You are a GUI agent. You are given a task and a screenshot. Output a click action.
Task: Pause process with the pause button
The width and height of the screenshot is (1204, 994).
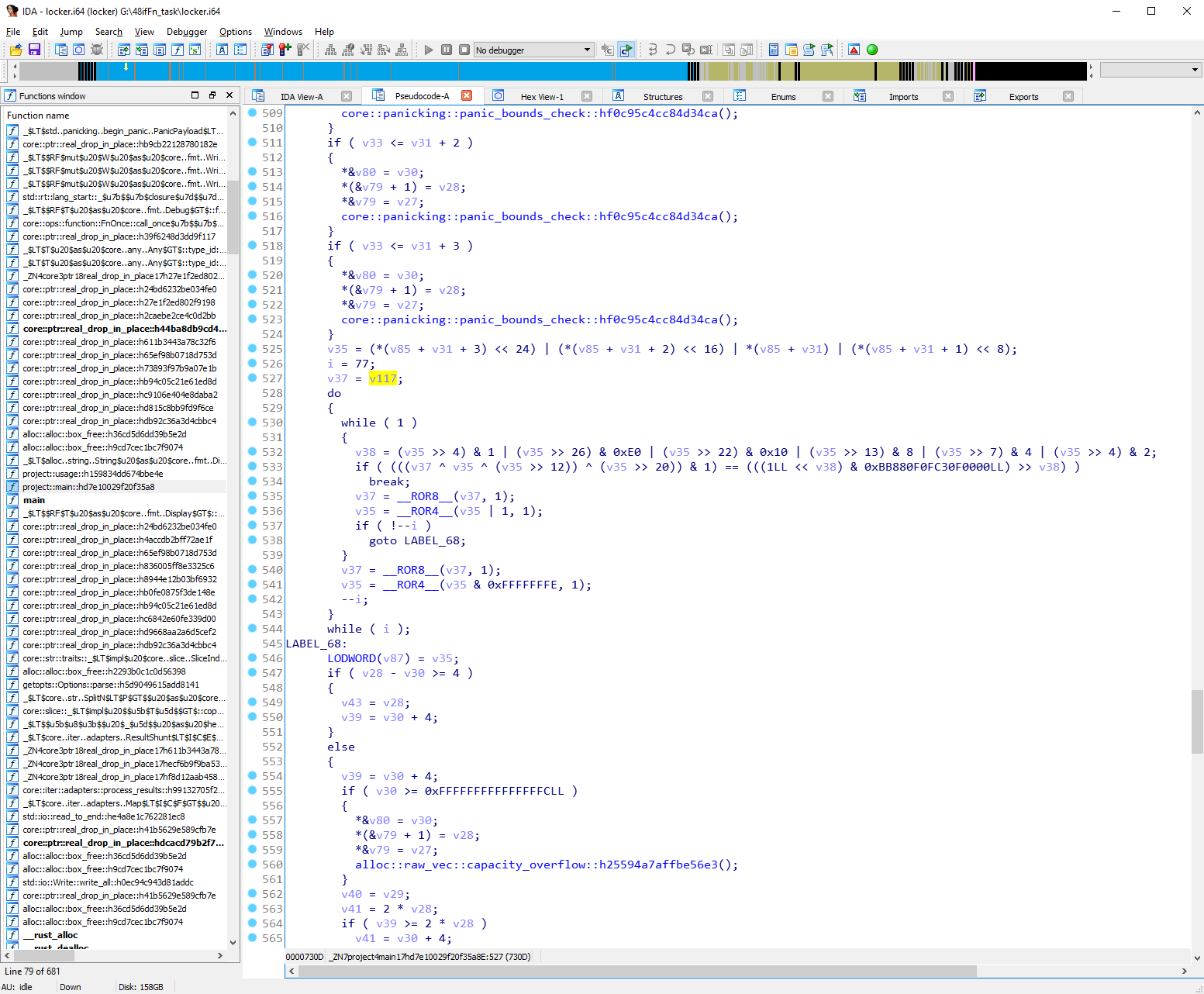(x=447, y=50)
